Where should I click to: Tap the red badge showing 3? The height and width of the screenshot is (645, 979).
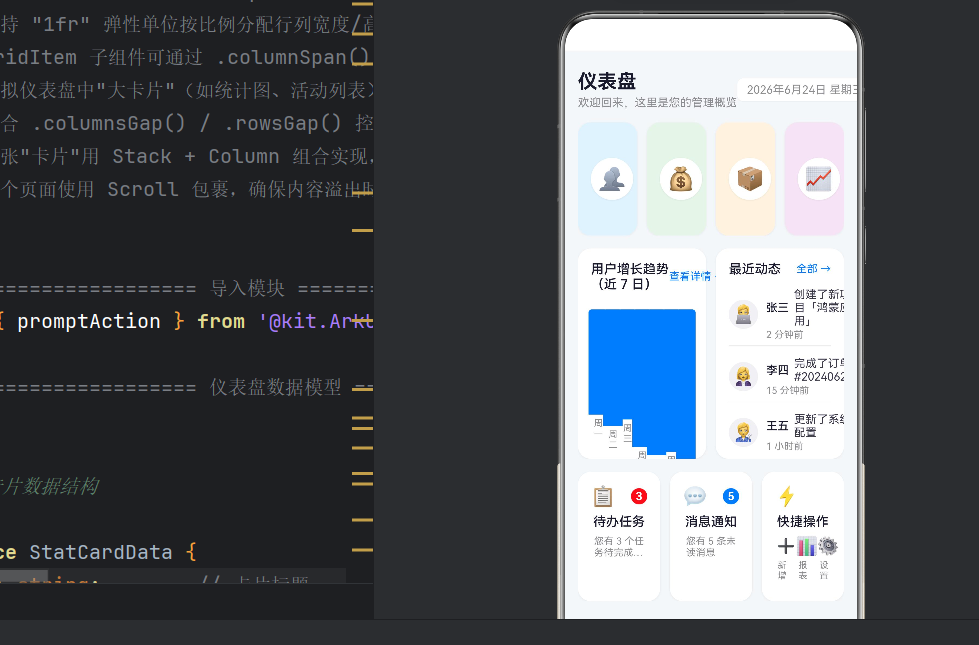tap(639, 496)
